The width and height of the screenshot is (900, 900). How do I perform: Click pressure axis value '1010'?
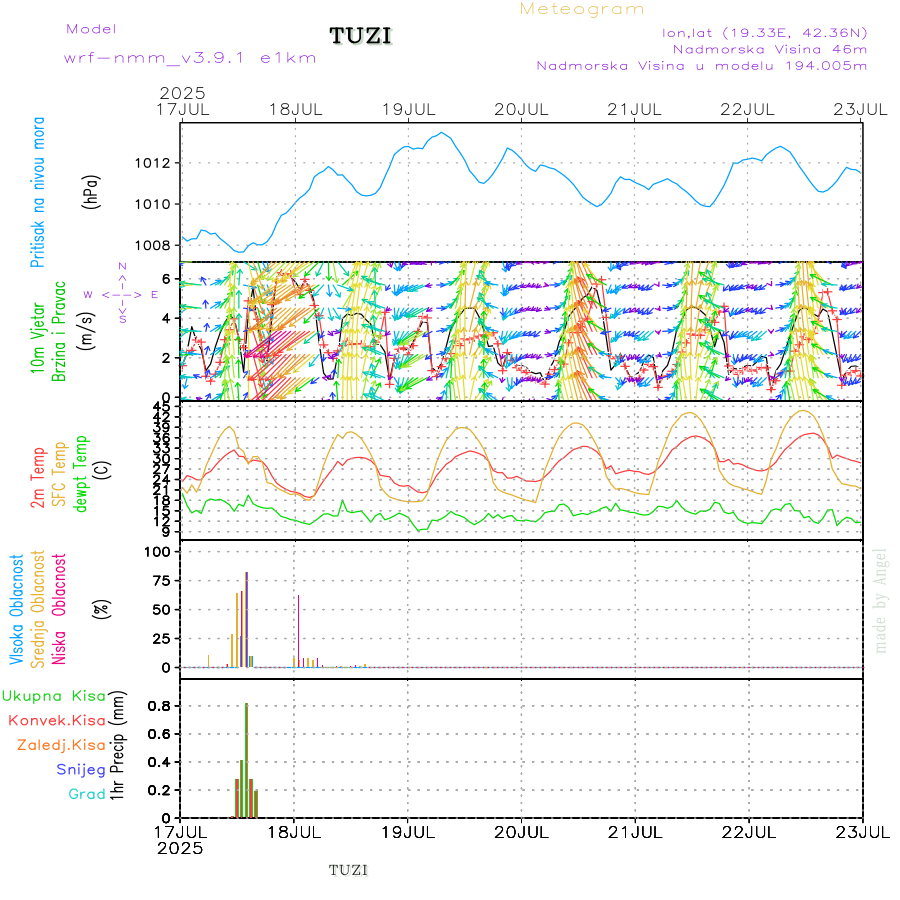pyautogui.click(x=153, y=204)
